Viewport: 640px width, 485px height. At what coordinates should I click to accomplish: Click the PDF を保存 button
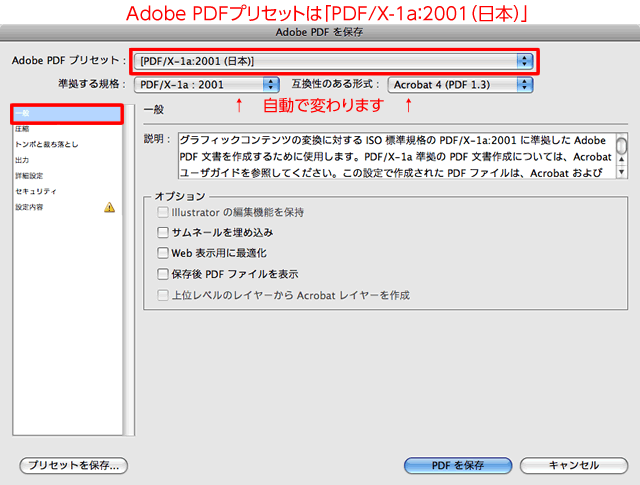pos(458,465)
